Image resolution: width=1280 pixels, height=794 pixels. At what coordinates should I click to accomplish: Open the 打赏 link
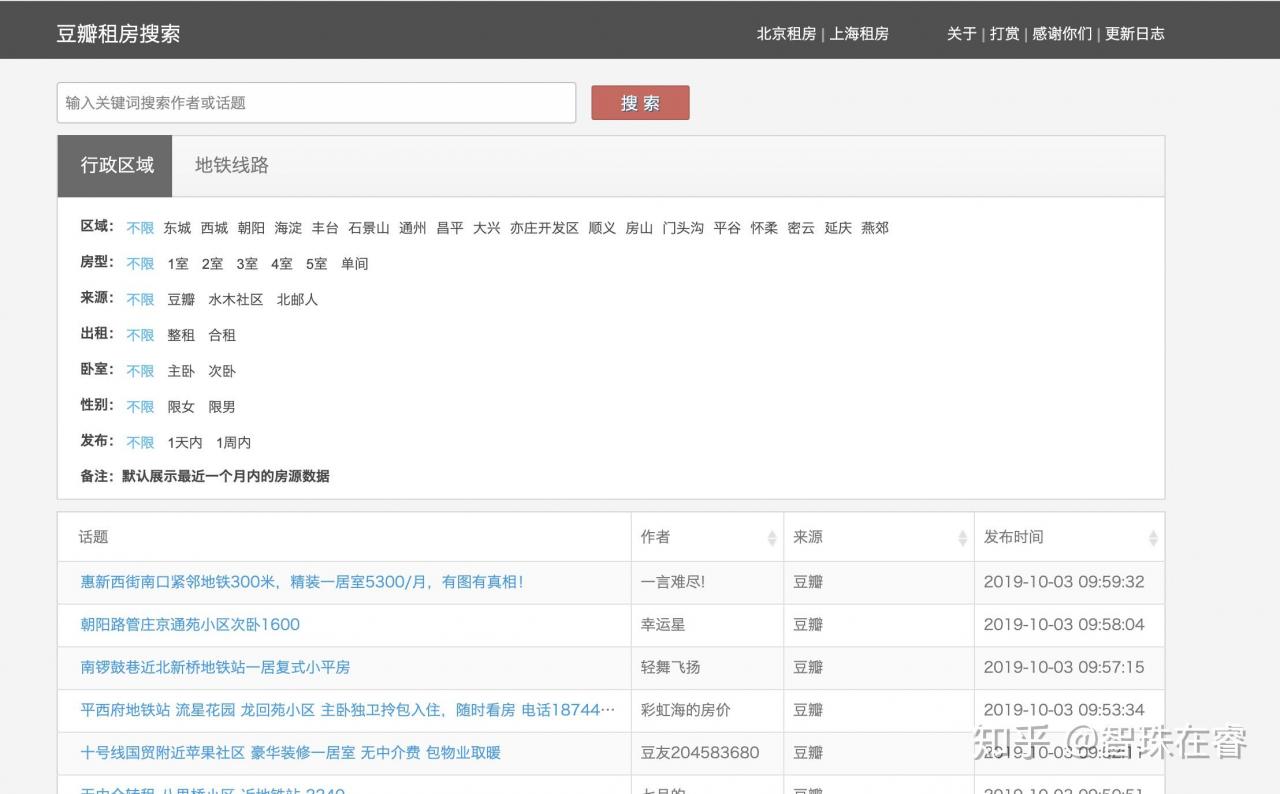[1005, 33]
